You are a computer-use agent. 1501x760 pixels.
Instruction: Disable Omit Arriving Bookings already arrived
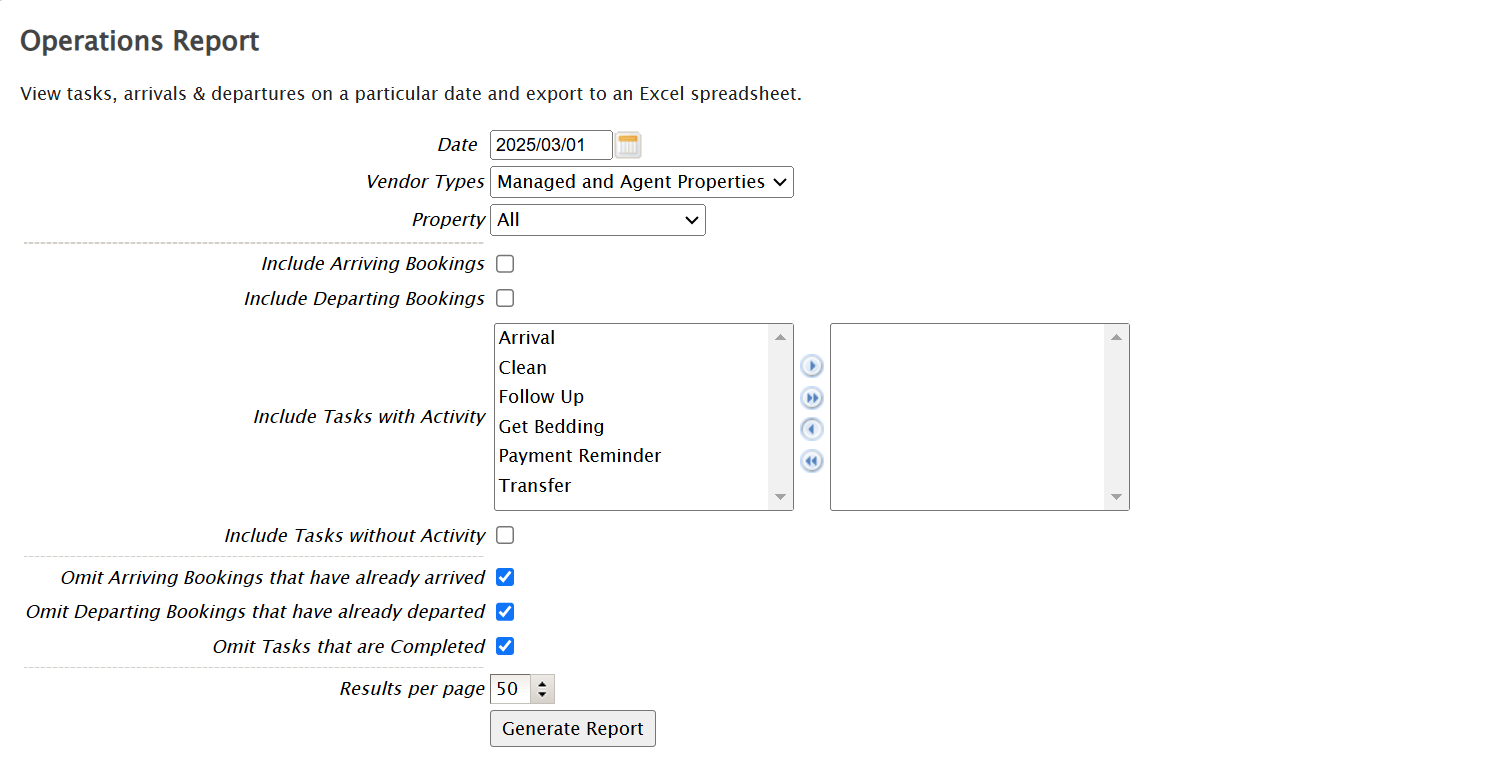[x=505, y=577]
